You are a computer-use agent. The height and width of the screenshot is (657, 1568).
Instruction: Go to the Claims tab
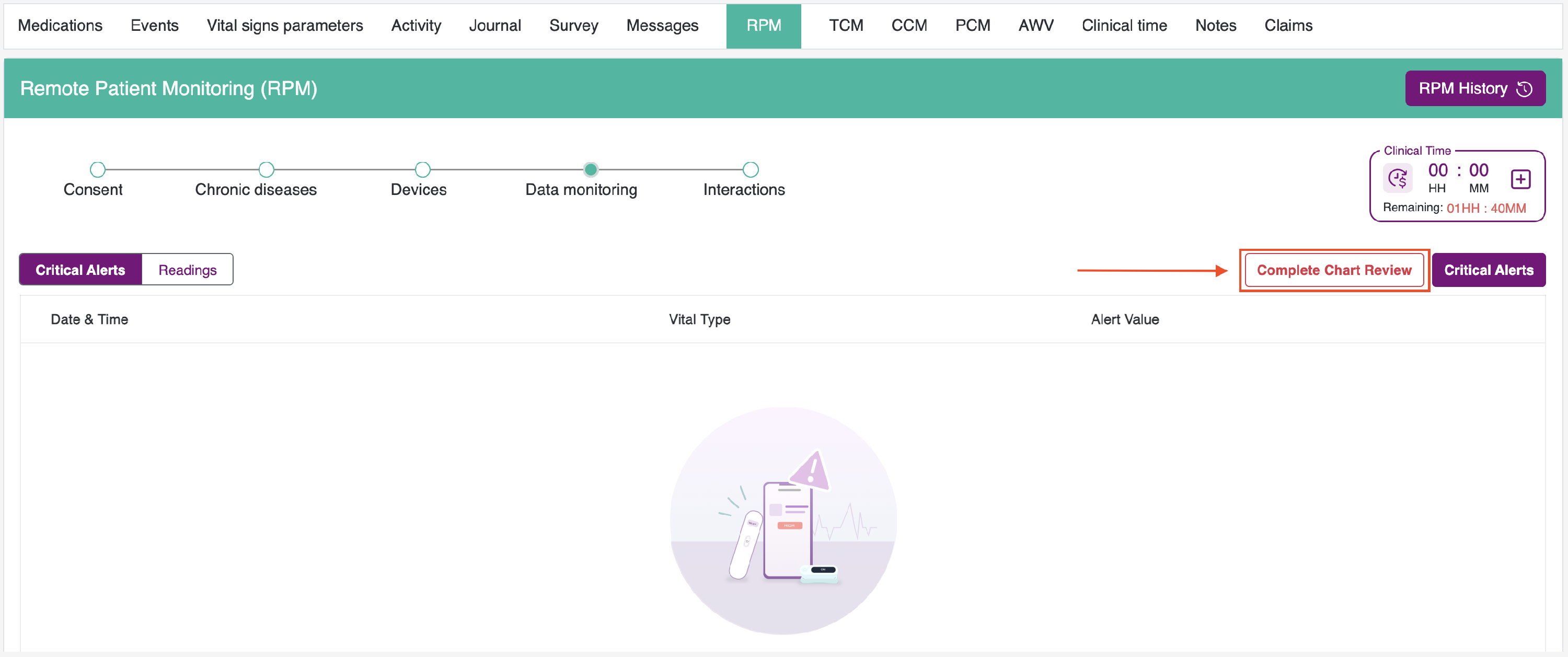[x=1288, y=26]
